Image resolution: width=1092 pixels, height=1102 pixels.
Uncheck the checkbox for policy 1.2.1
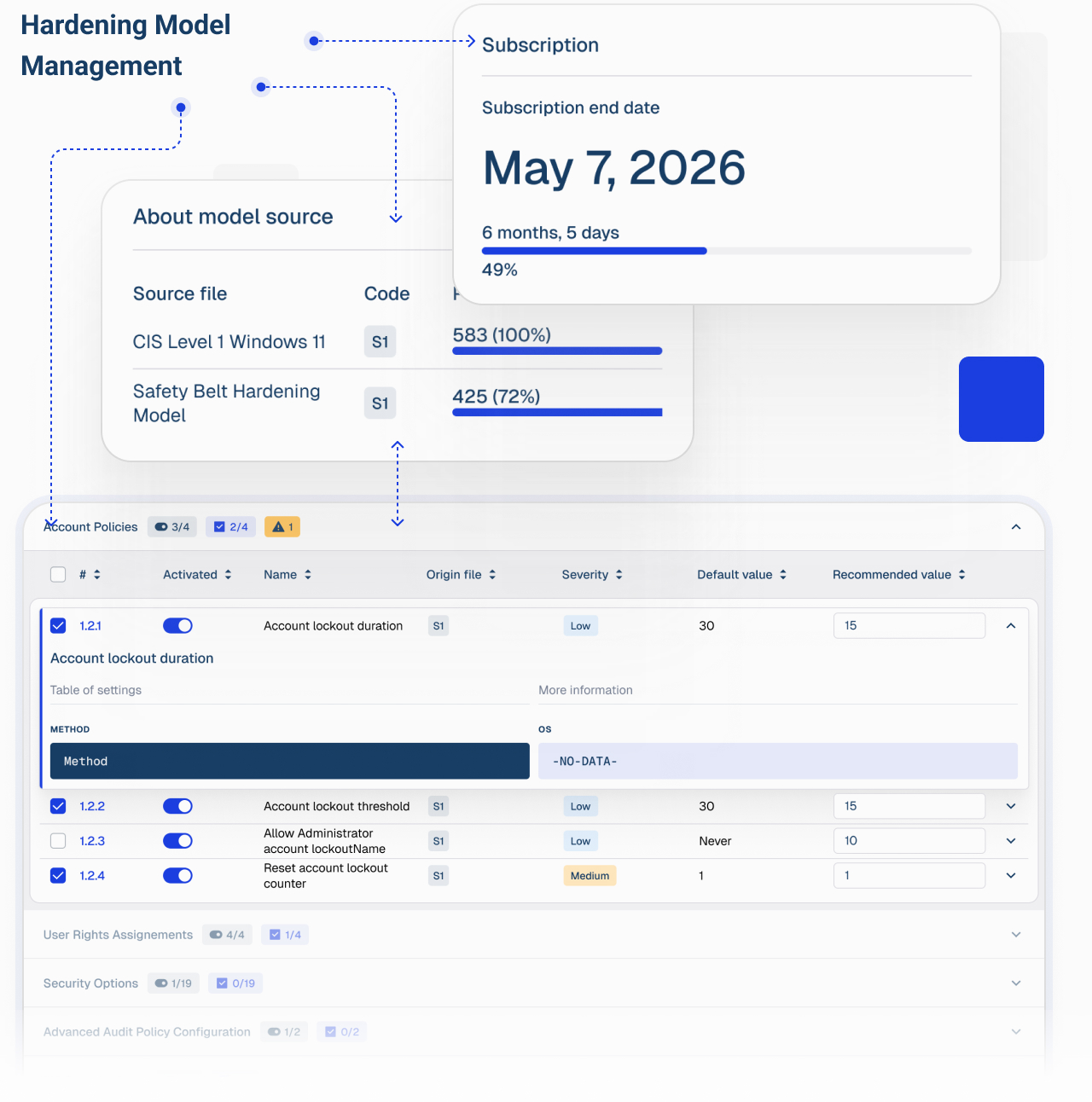(x=58, y=626)
